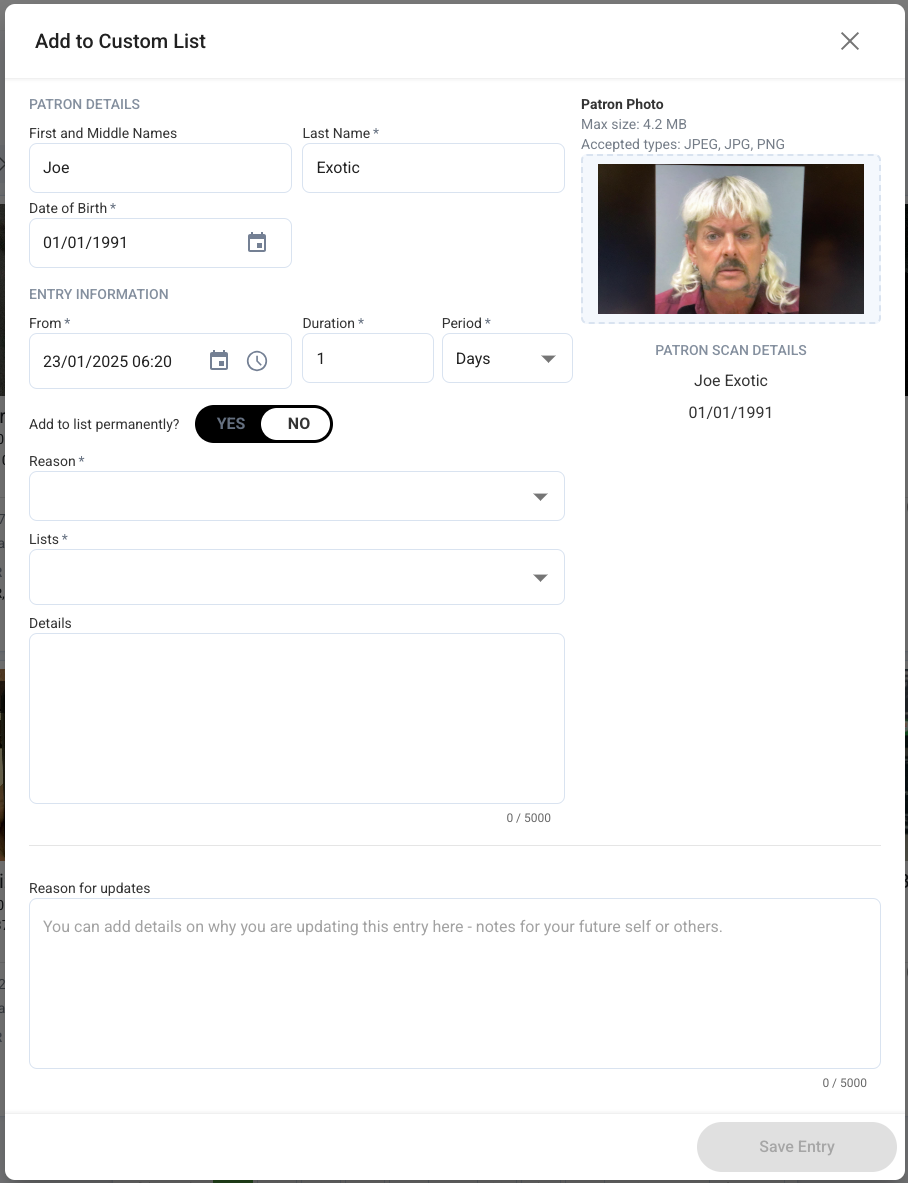Click the Reason field dropdown arrow
This screenshot has height=1183, width=908.
(540, 495)
